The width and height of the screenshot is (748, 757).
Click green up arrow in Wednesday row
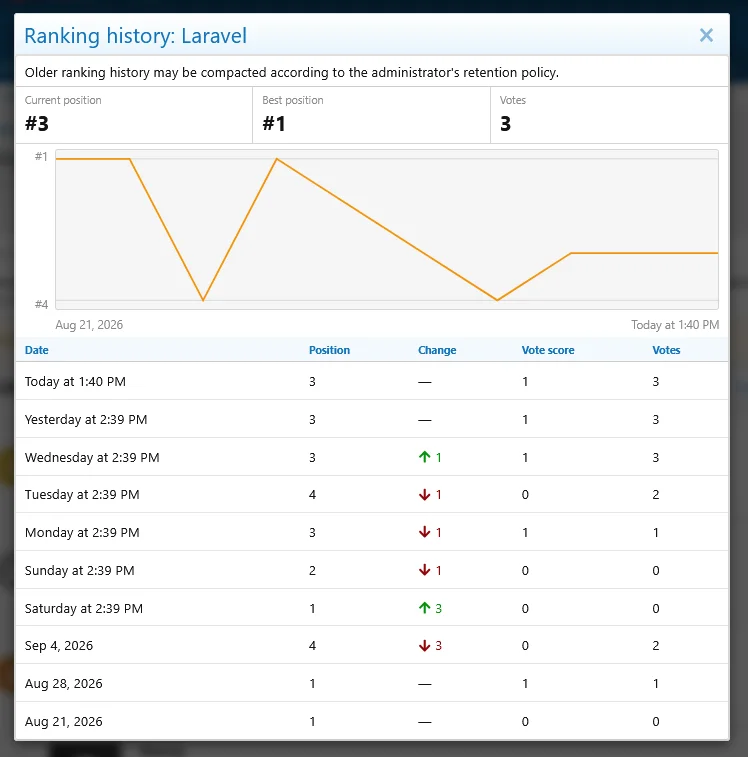[424, 457]
